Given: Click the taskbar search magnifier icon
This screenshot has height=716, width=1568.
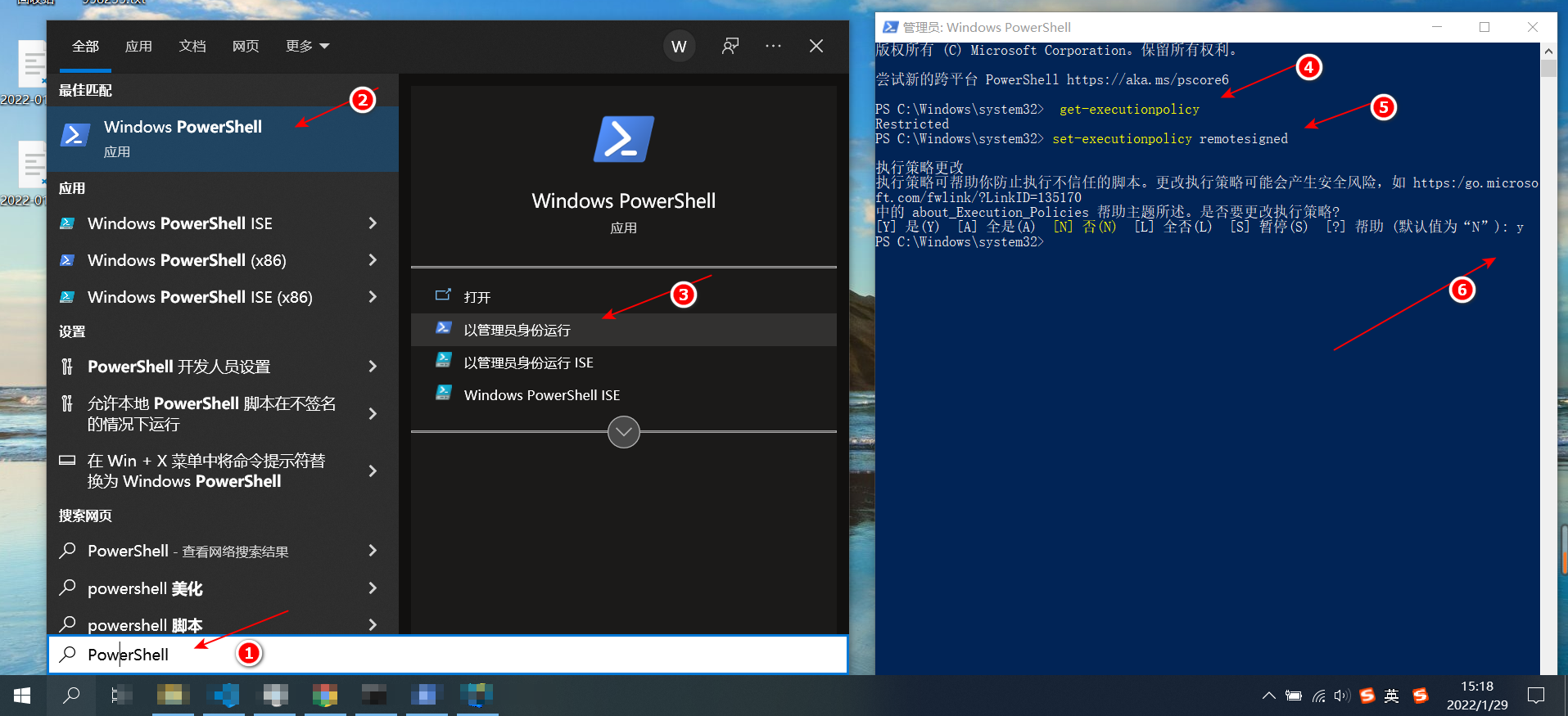Looking at the screenshot, I should coord(71,696).
